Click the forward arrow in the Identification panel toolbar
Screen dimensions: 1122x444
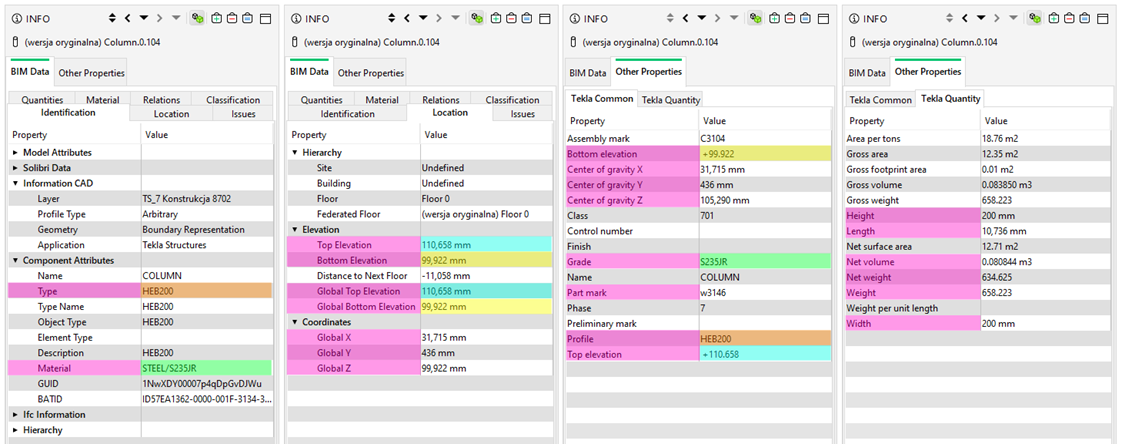[159, 18]
